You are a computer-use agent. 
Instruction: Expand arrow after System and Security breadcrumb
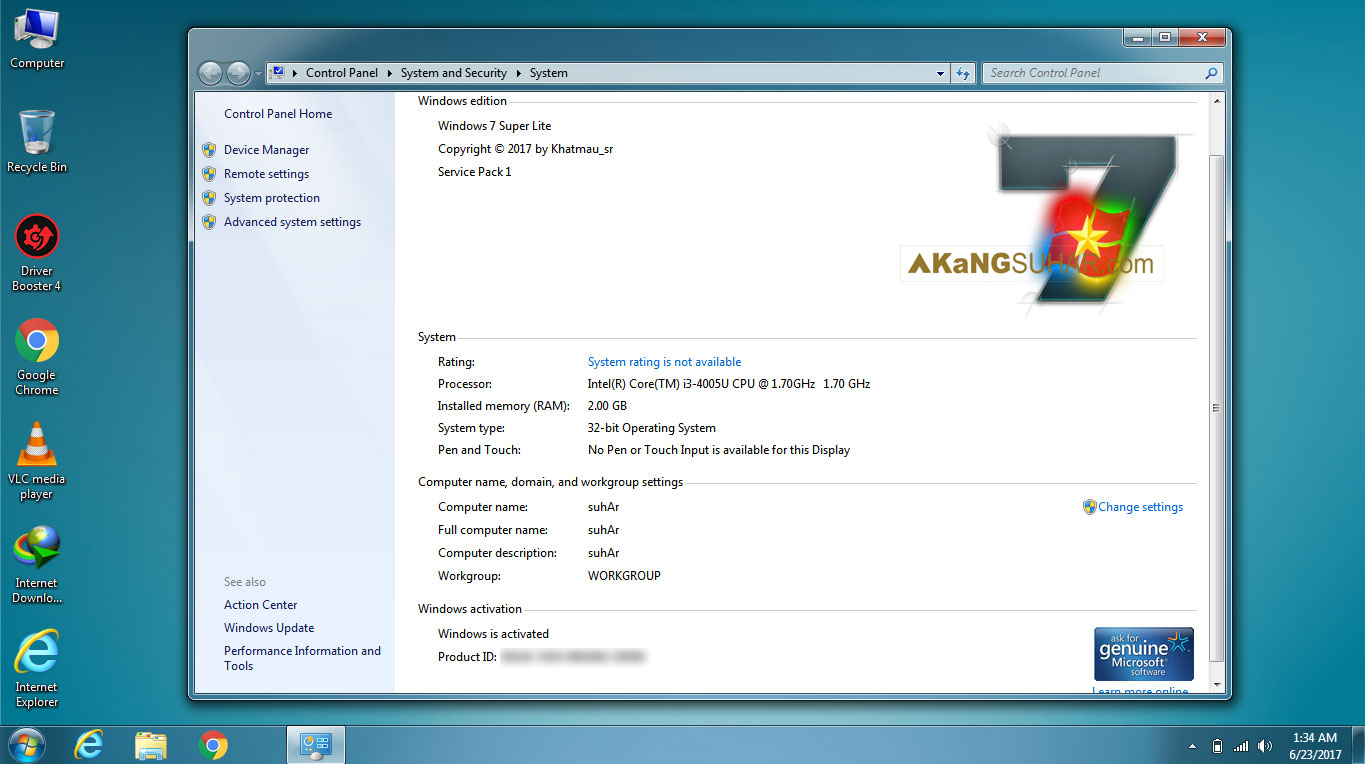pos(519,73)
